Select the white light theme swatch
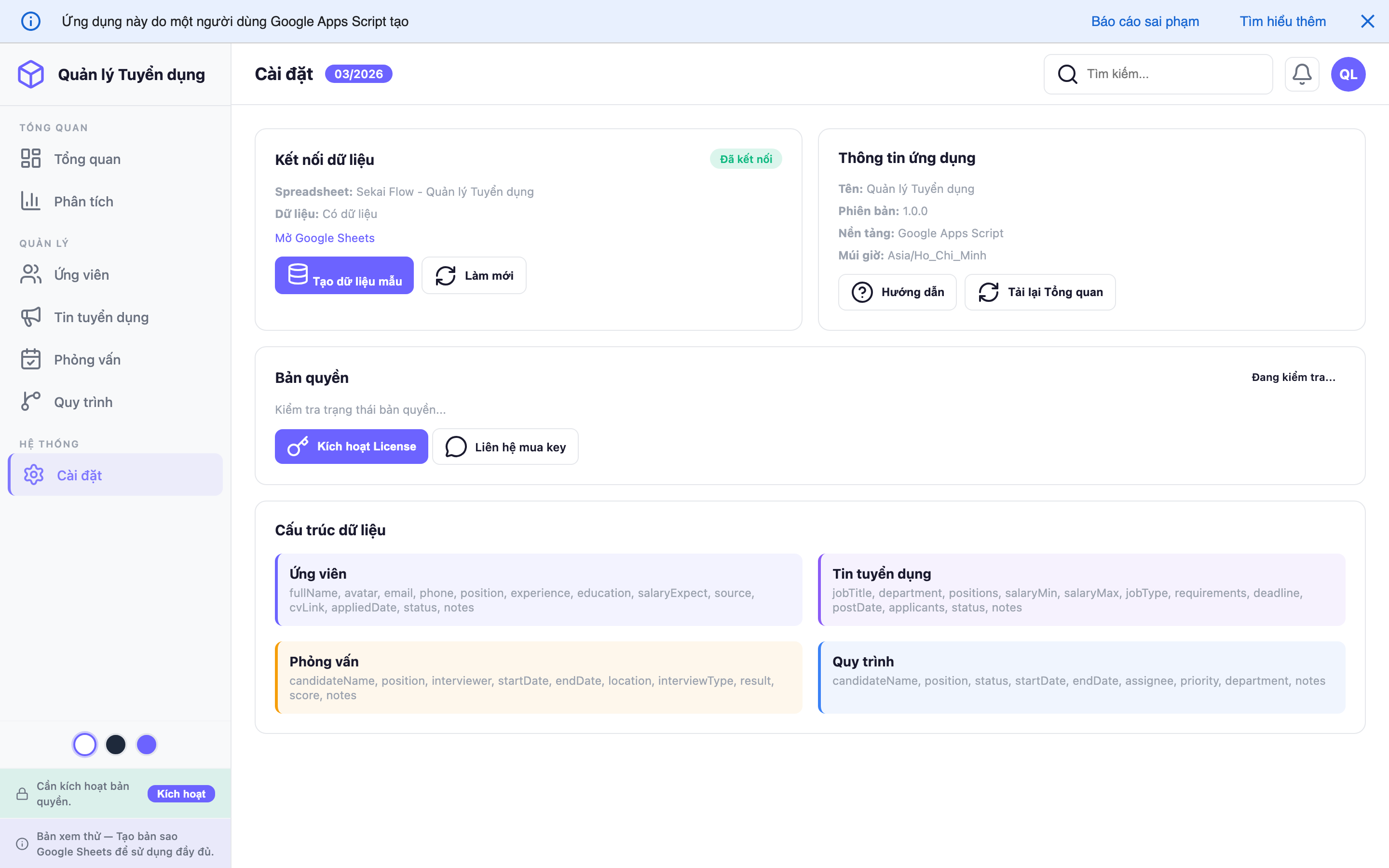This screenshot has height=868, width=1389. [85, 745]
